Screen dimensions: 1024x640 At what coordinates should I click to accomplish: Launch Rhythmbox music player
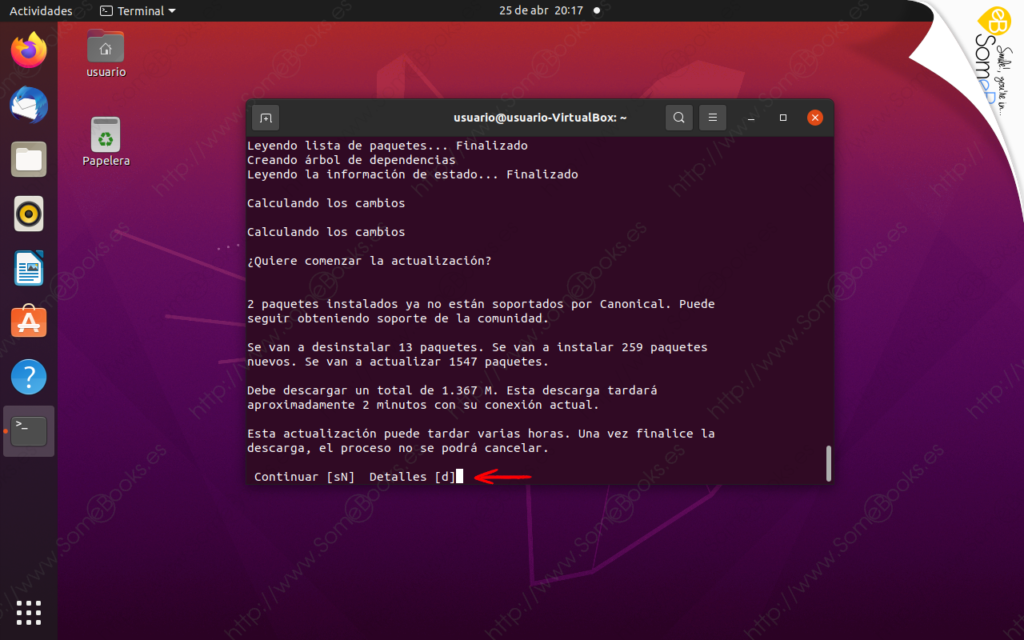[29, 213]
